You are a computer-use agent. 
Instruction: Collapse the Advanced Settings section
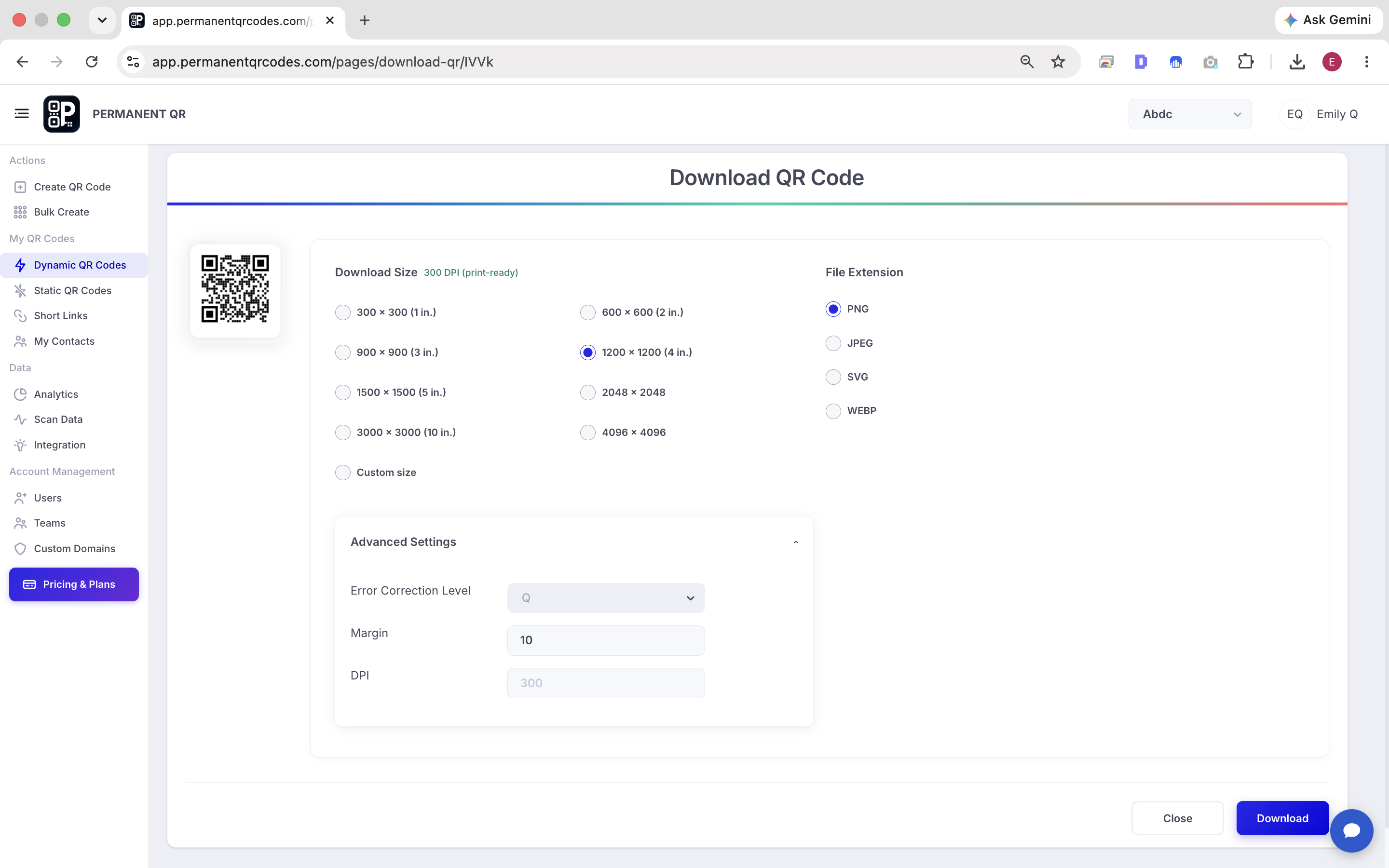(795, 542)
